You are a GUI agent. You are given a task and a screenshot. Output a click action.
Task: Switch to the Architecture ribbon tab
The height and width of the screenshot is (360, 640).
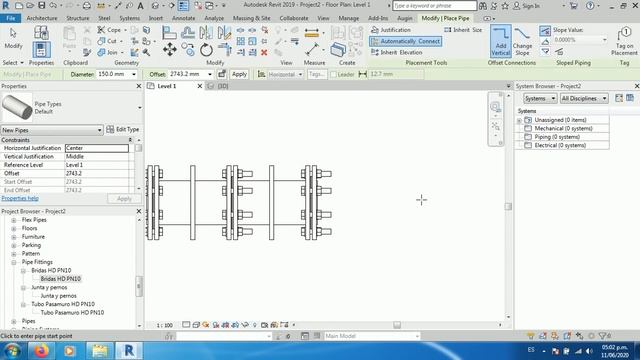coord(42,18)
